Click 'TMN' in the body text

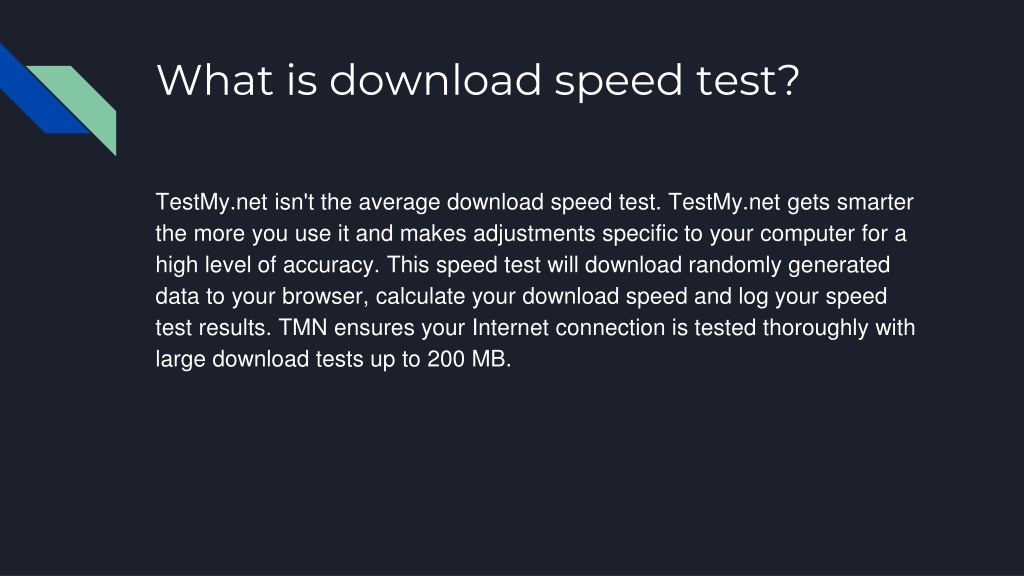coord(303,327)
